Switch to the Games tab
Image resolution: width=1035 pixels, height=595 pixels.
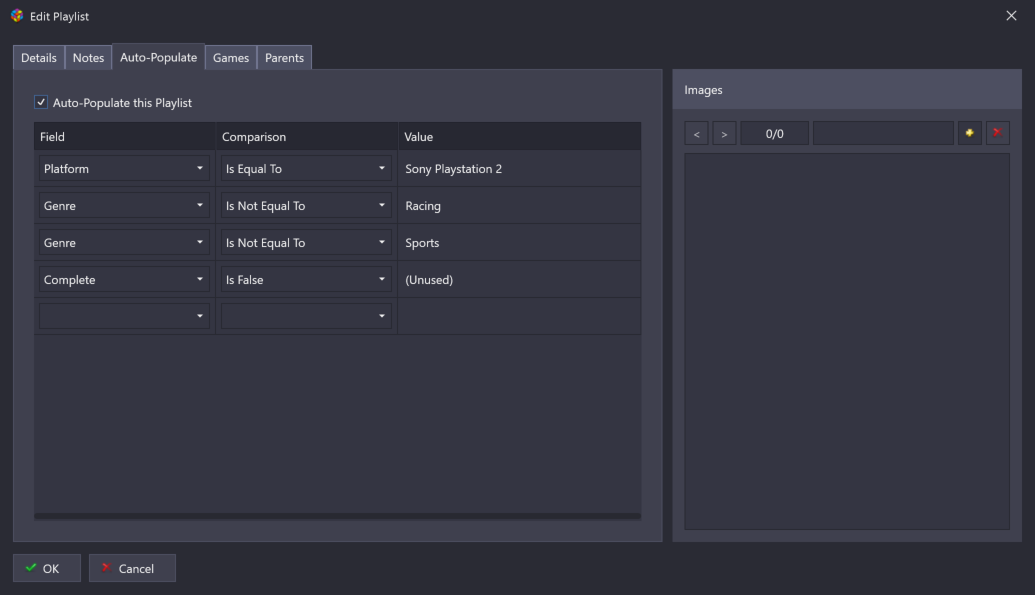pyautogui.click(x=231, y=58)
